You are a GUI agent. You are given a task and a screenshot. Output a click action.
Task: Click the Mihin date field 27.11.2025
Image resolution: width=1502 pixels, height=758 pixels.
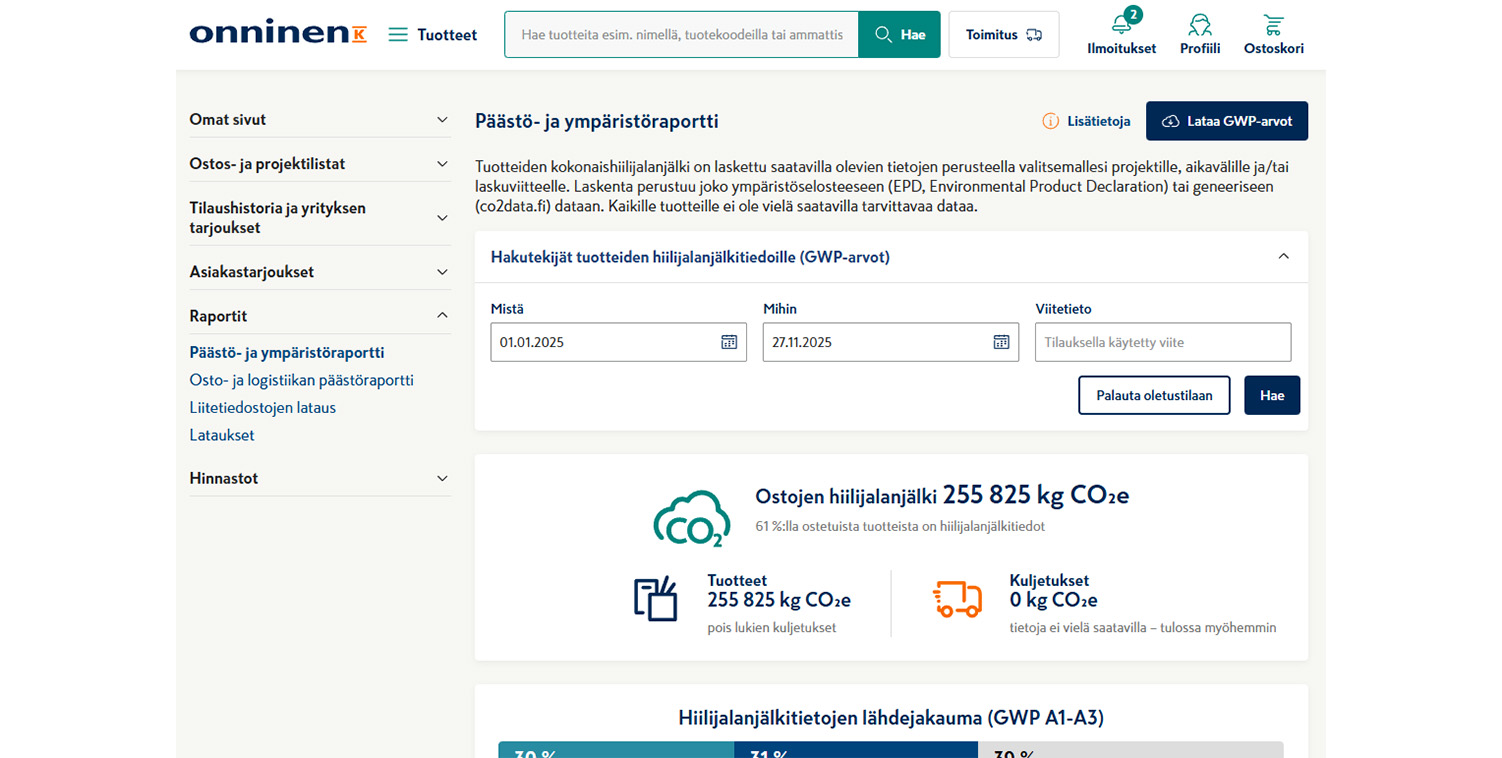pos(891,342)
